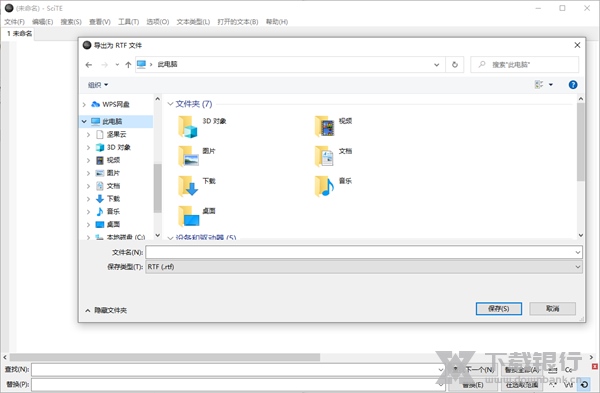Open the 工具(T) menu
Viewport: 600px width, 393px height.
pyautogui.click(x=129, y=22)
